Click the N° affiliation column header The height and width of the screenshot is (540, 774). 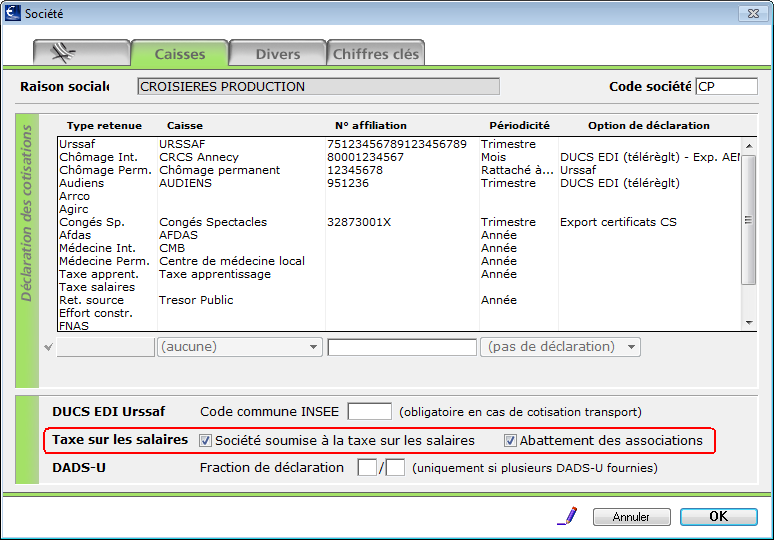(x=371, y=125)
